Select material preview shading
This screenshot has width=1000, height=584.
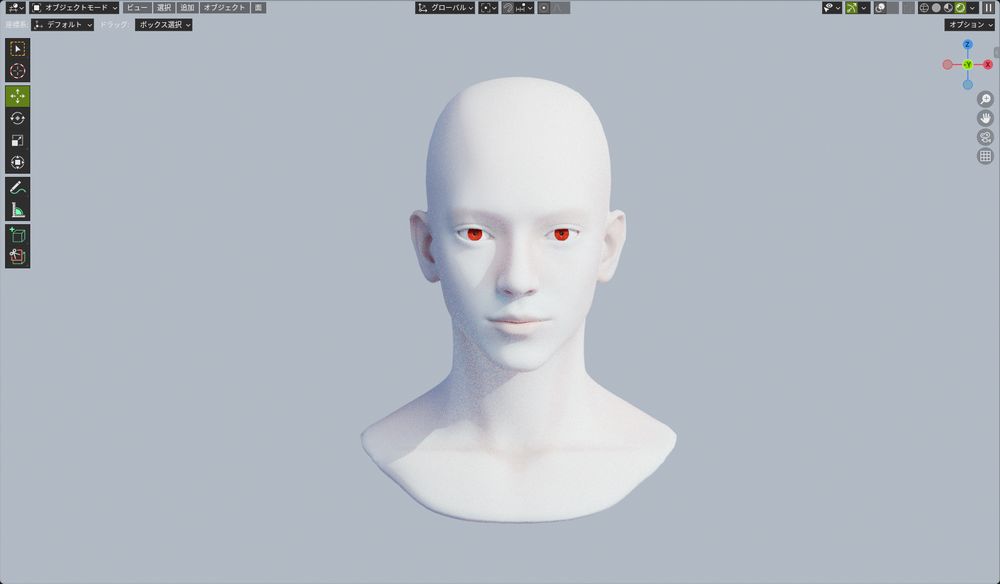(x=948, y=8)
